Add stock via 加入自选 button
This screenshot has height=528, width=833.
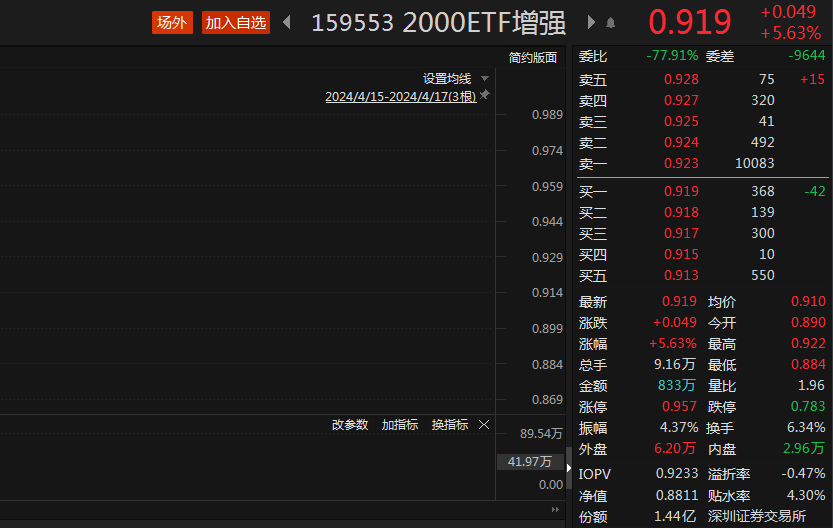pyautogui.click(x=236, y=22)
